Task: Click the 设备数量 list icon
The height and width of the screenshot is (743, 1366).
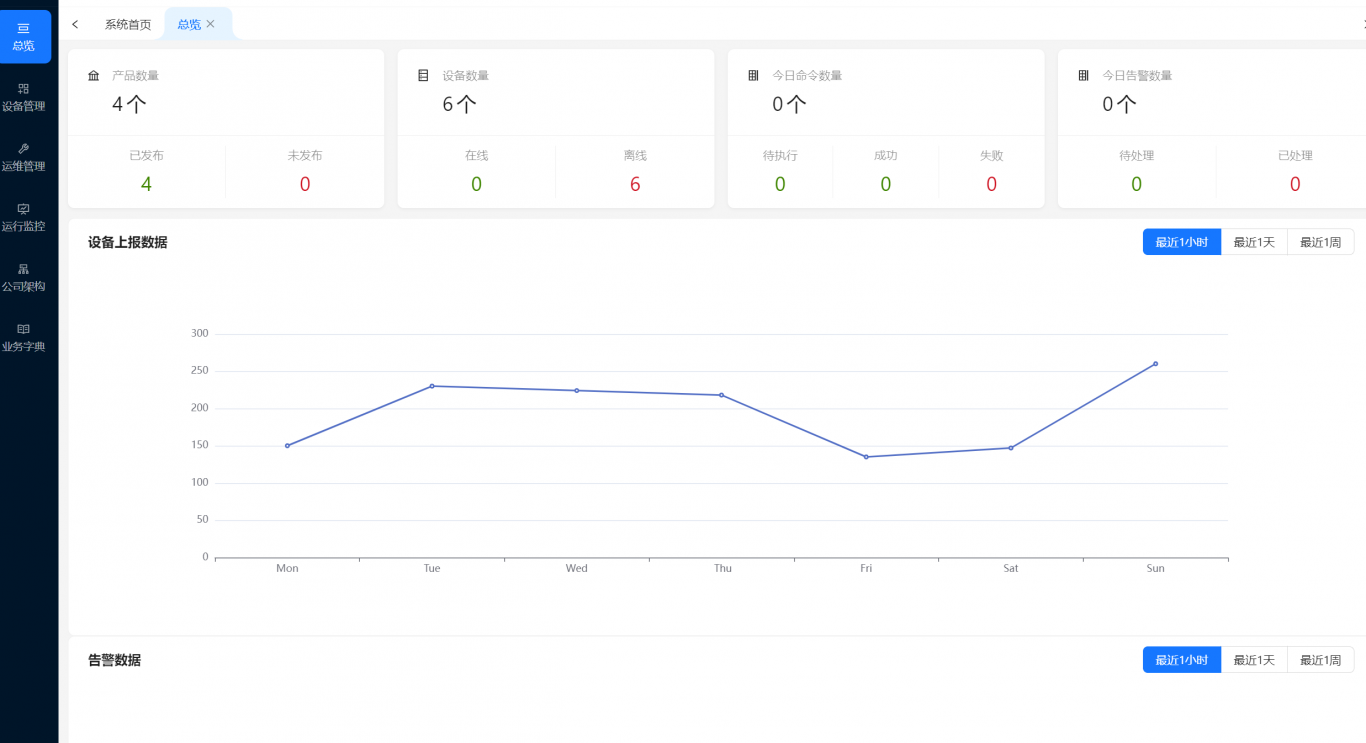Action: (x=423, y=76)
